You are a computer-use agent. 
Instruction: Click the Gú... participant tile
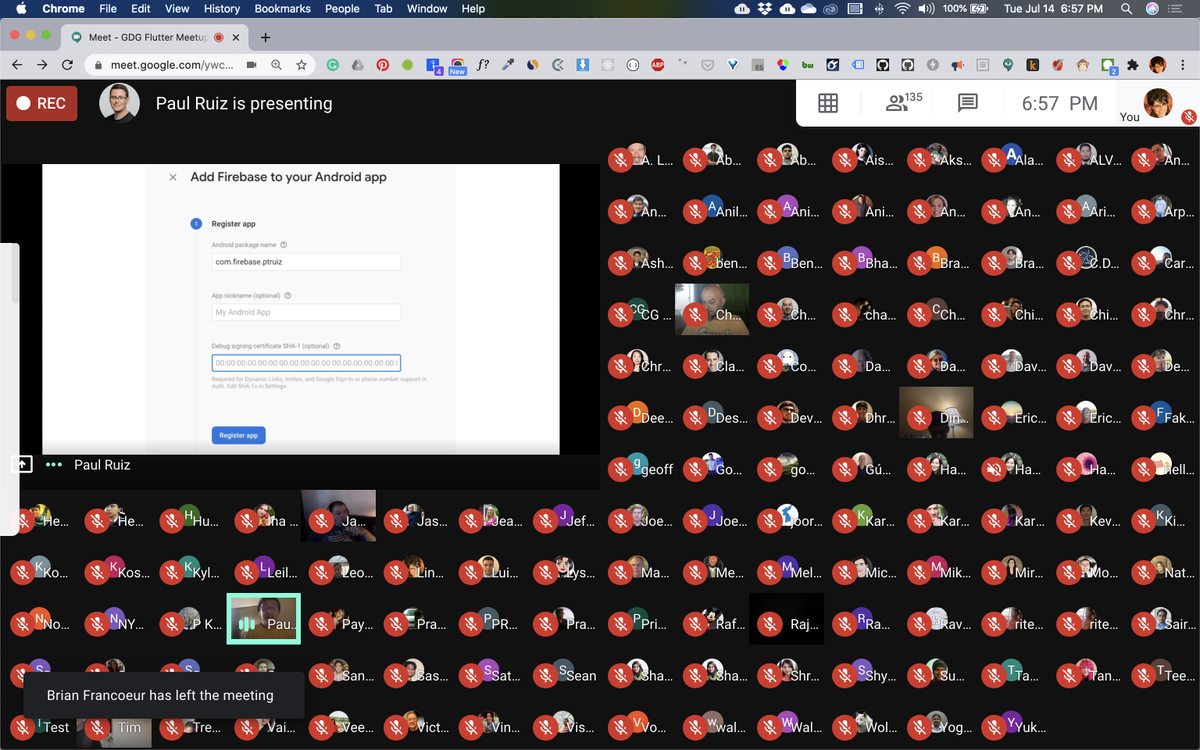point(861,464)
